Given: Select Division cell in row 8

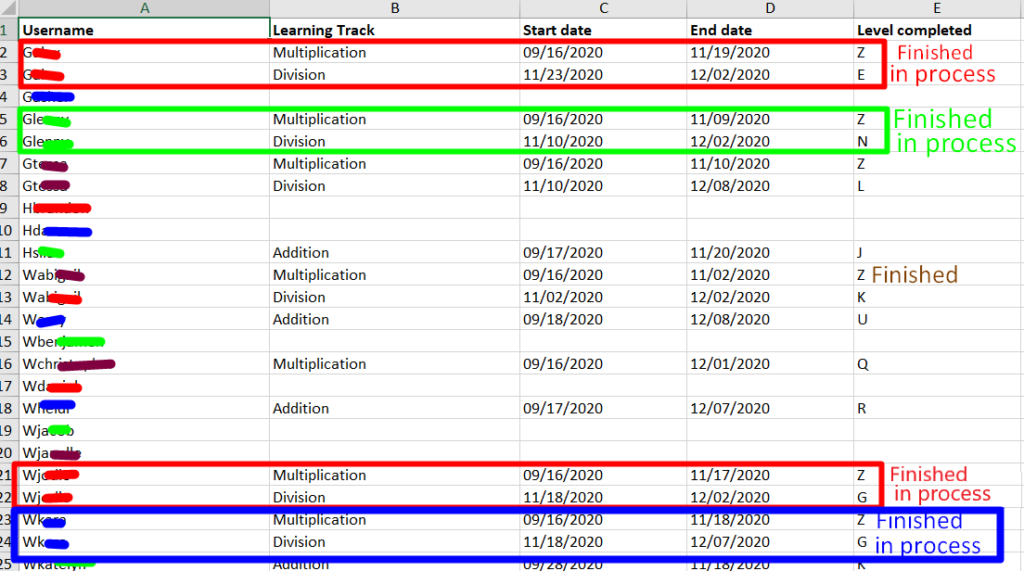Looking at the screenshot, I should (394, 186).
